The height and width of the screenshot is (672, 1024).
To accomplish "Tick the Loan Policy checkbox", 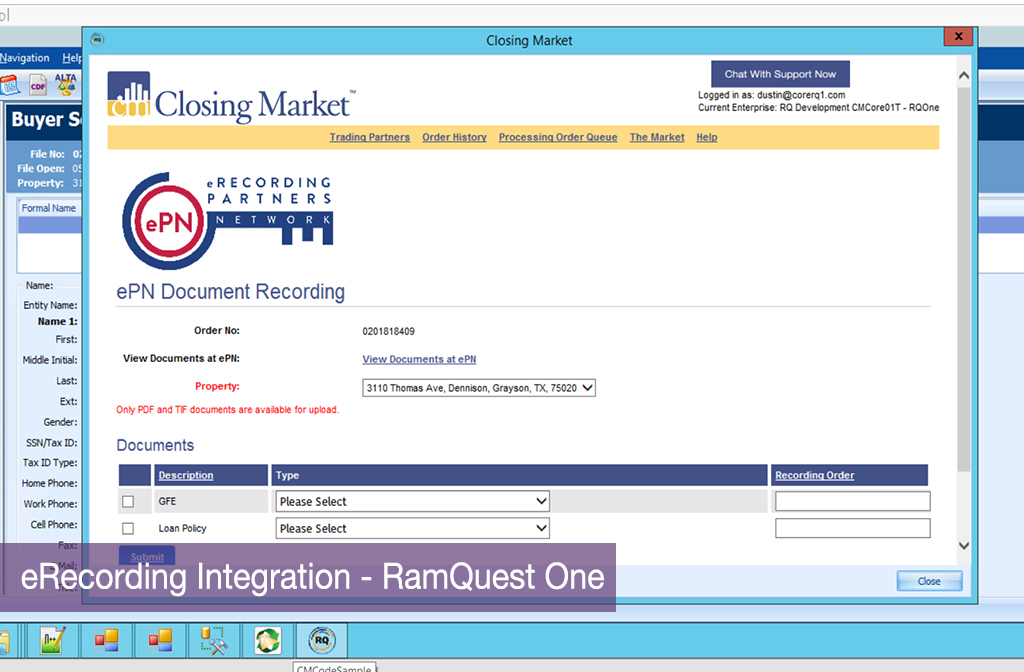I will (128, 529).
